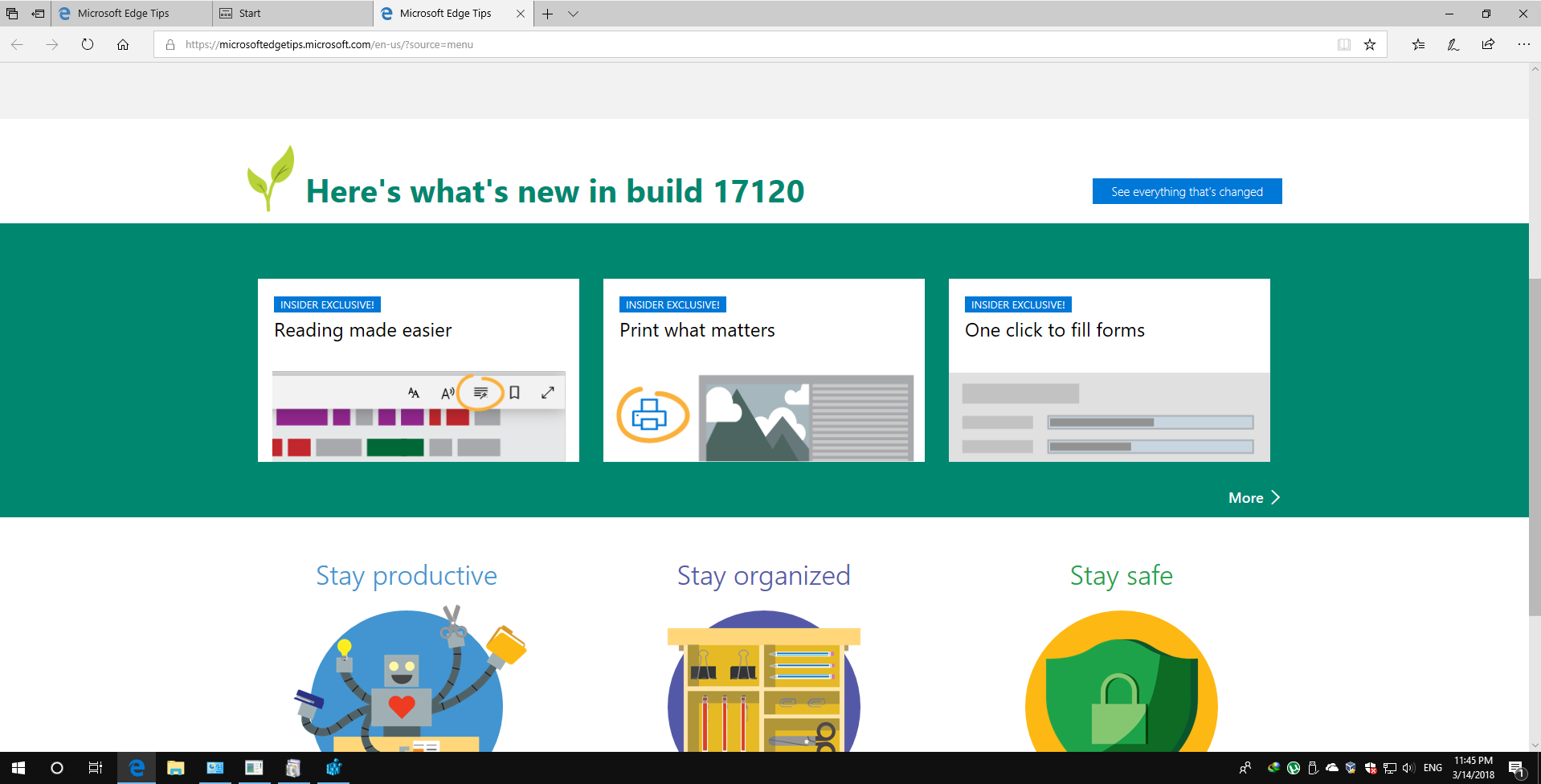The image size is (1541, 784).
Task: Open Task View
Action: coord(95,768)
